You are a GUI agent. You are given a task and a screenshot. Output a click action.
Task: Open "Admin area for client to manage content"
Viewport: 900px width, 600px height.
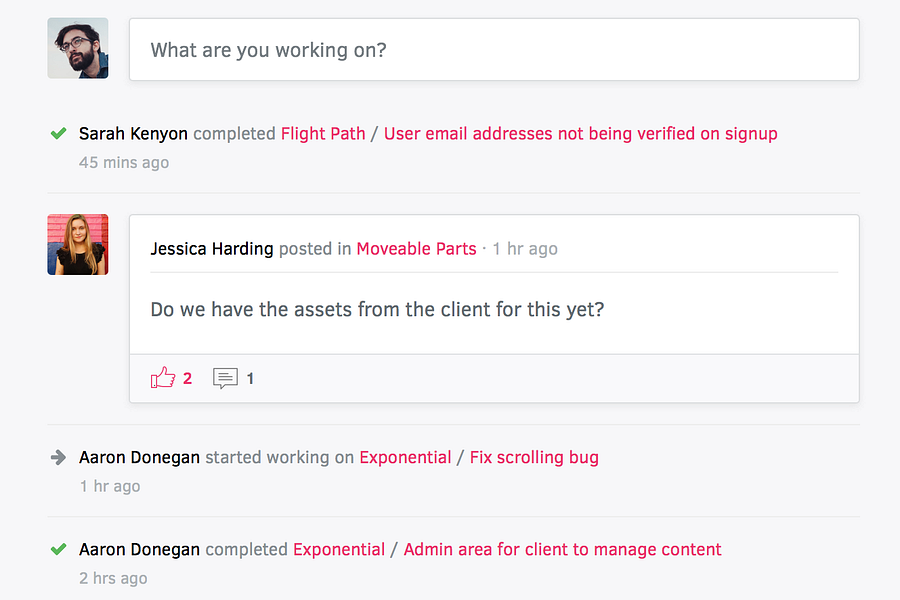click(562, 549)
